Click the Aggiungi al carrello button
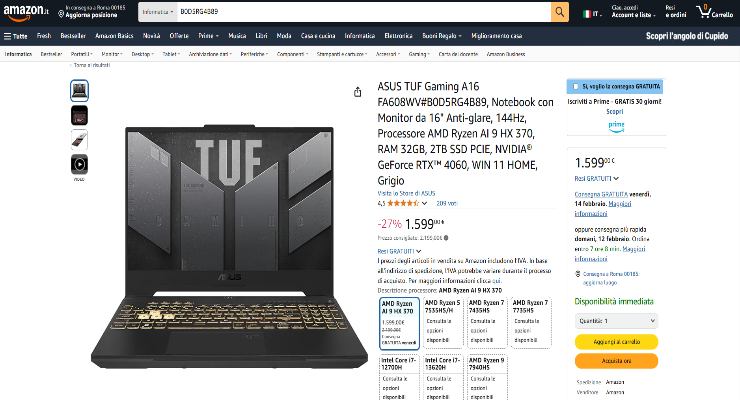Viewport: 740px width, 400px height. [x=616, y=342]
